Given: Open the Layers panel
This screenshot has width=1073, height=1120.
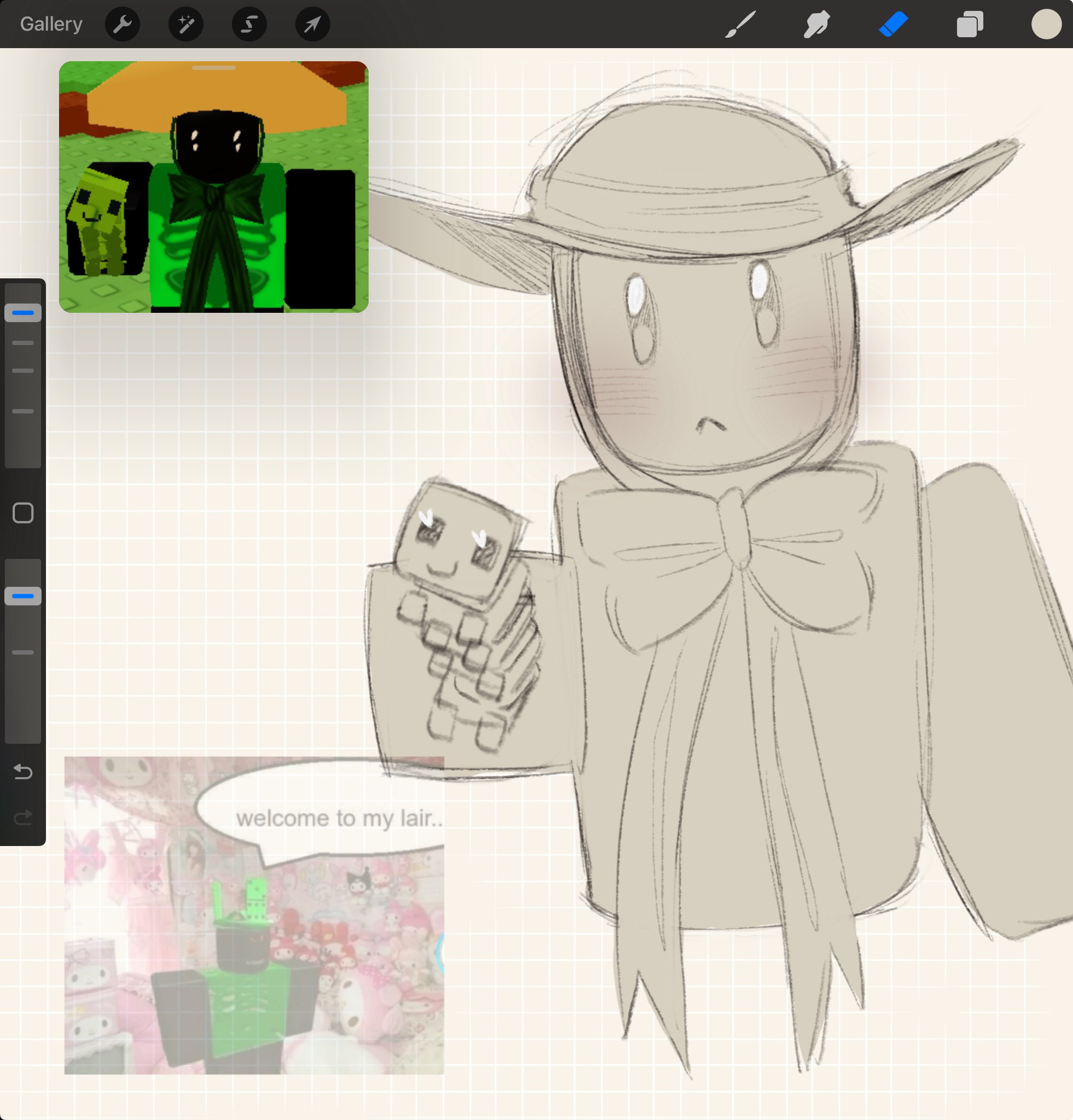Looking at the screenshot, I should (x=970, y=25).
